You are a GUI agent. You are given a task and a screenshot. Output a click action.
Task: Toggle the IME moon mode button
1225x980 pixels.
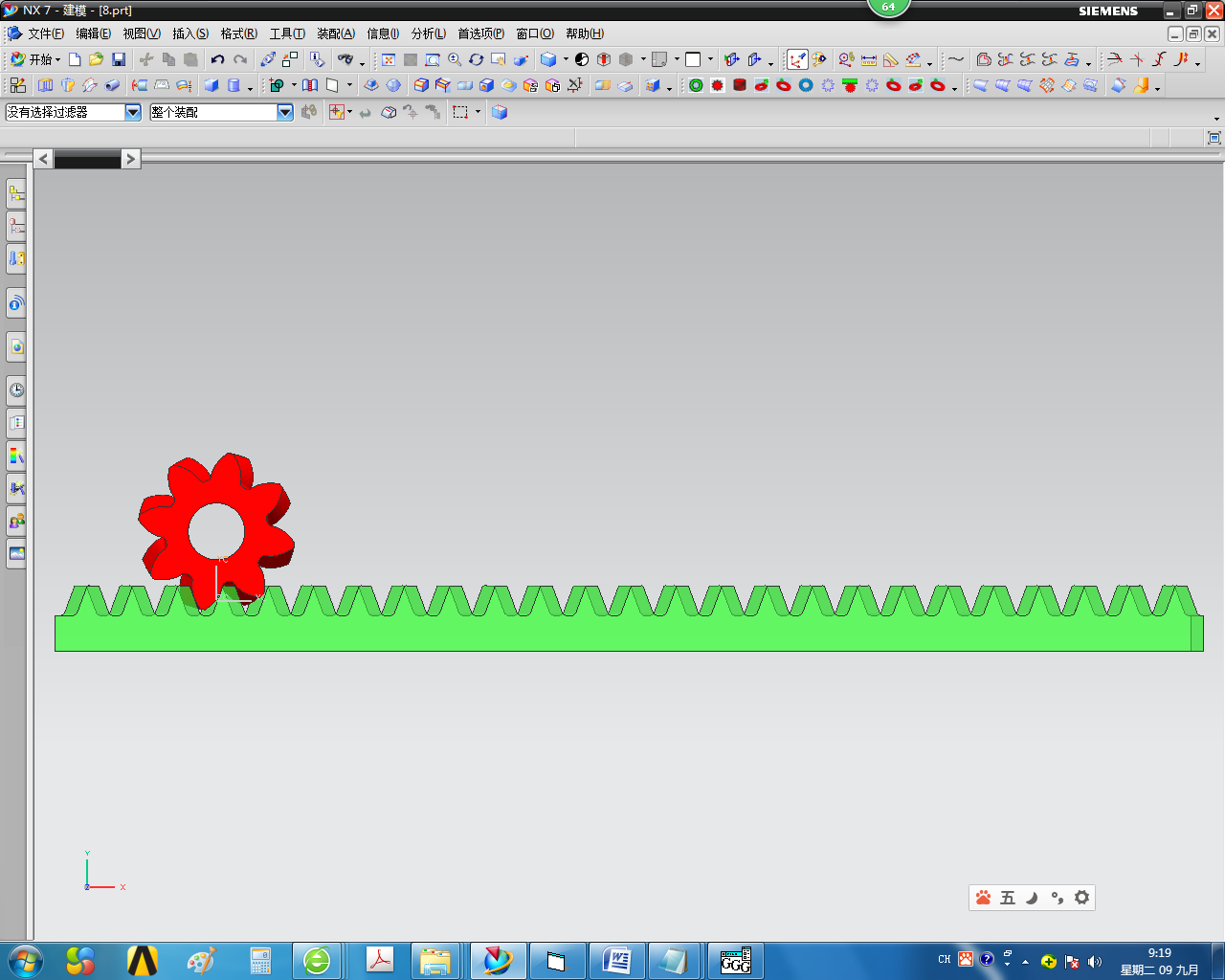coord(1032,898)
